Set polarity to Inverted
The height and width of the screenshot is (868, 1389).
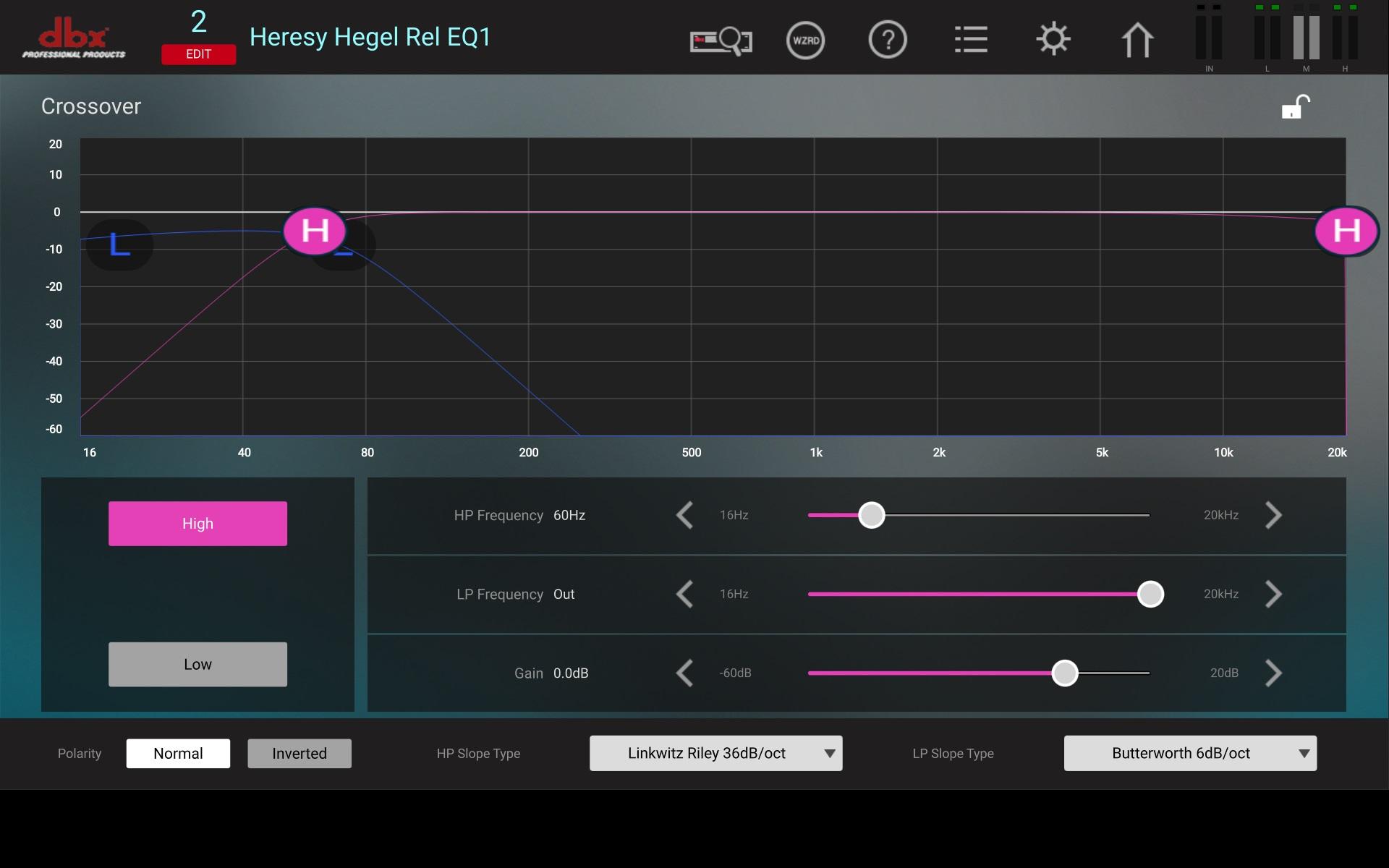[x=300, y=753]
